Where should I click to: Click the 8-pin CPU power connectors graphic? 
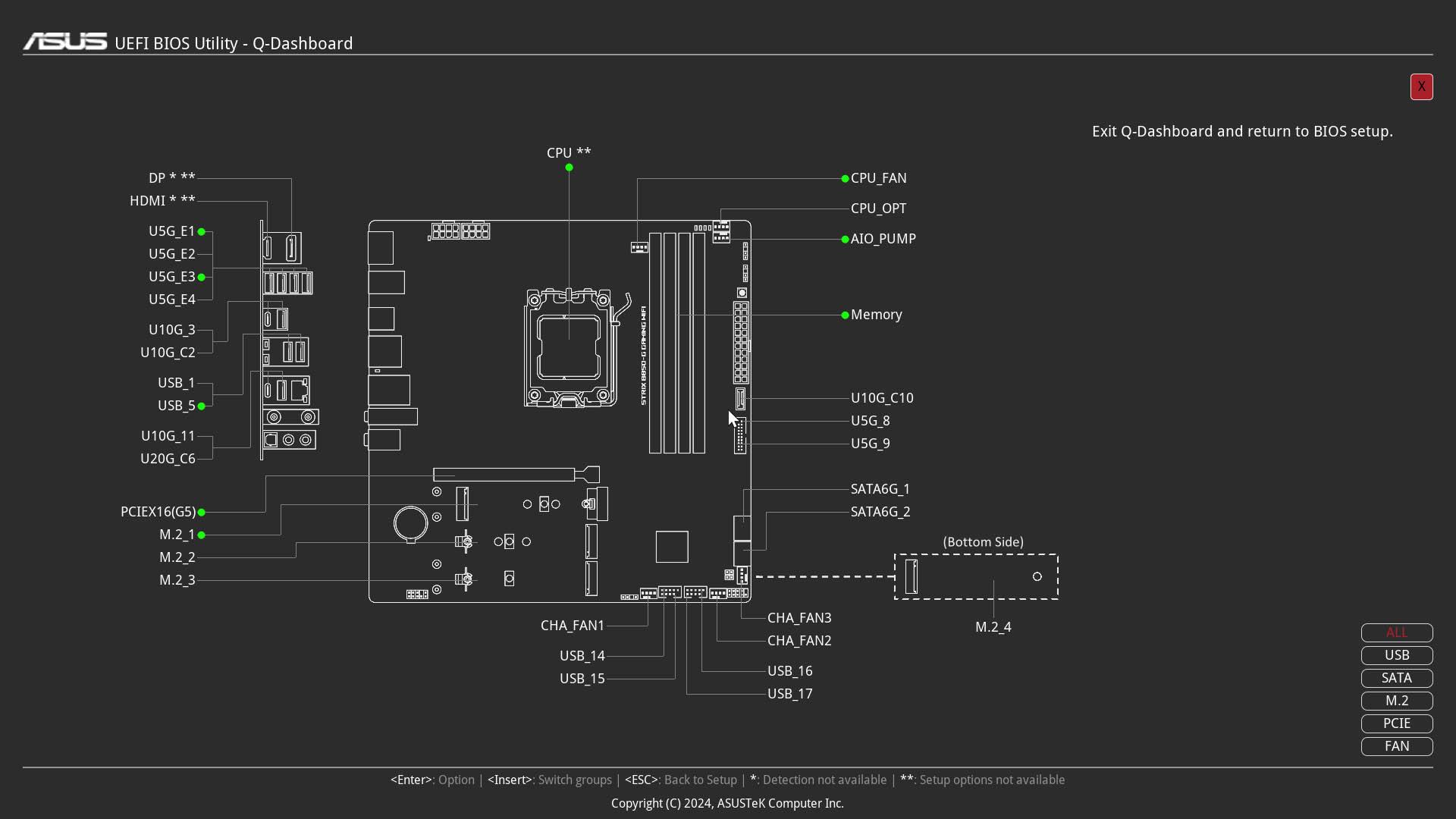[460, 231]
